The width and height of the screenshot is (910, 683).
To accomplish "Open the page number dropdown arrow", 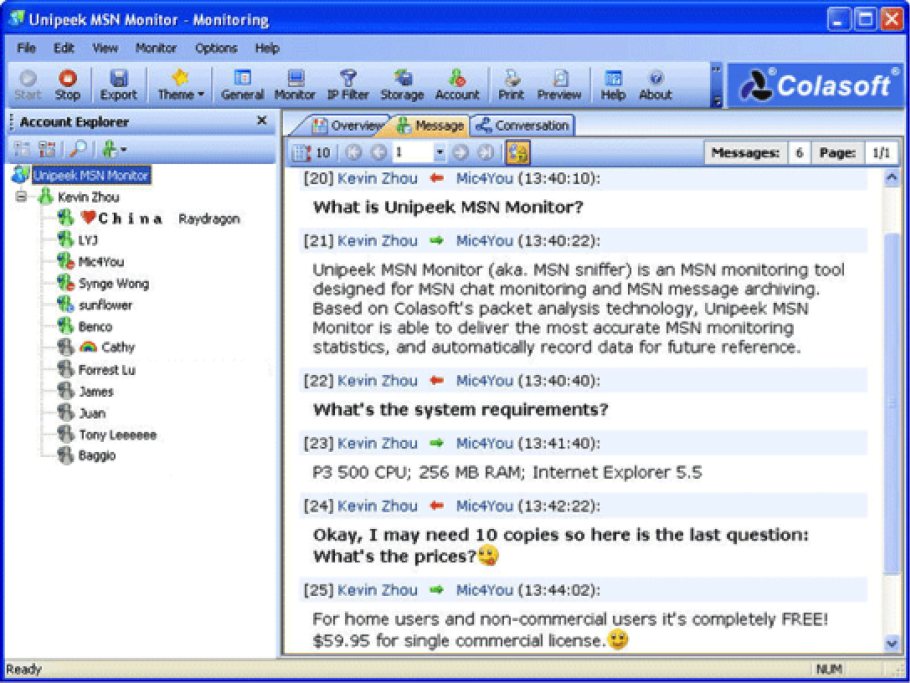I will point(440,153).
